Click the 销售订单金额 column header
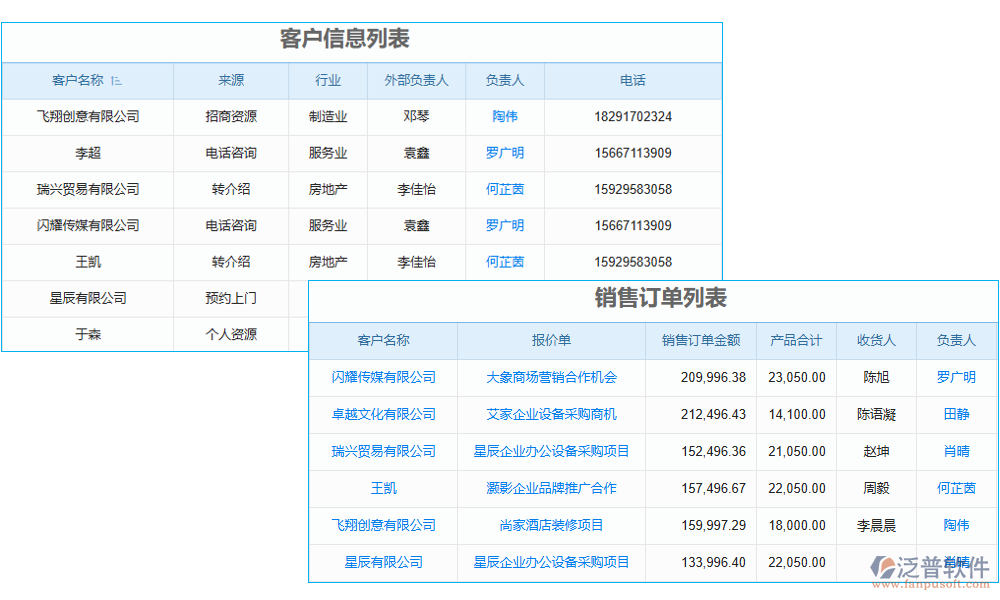The image size is (1000, 600). click(701, 340)
